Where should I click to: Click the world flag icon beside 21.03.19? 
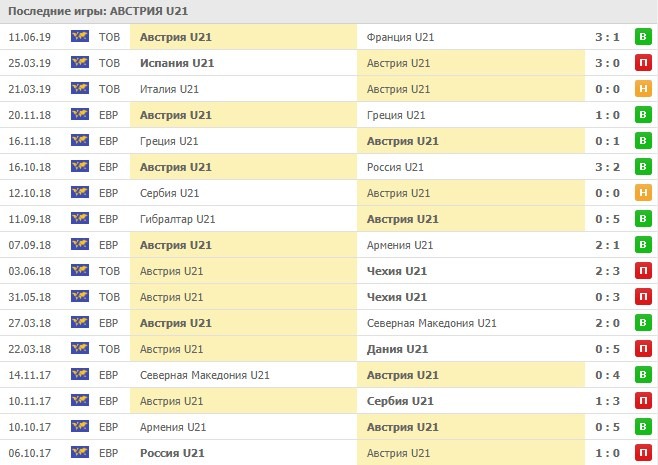coord(80,89)
